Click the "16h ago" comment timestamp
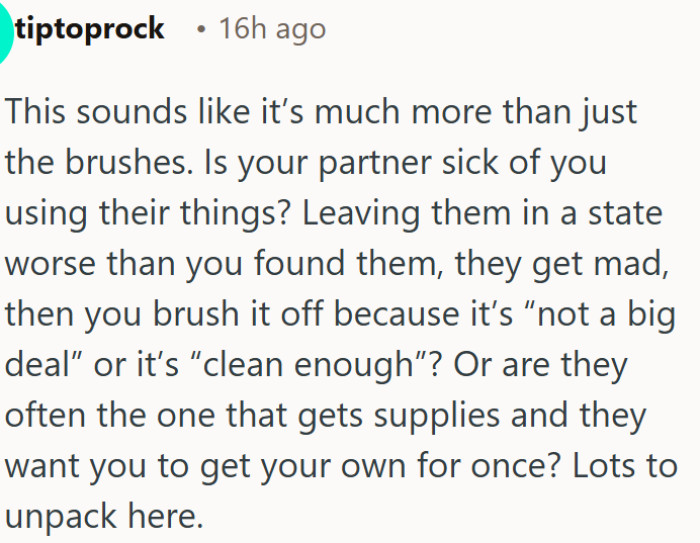Screen dimensions: 700x543 coord(272,30)
